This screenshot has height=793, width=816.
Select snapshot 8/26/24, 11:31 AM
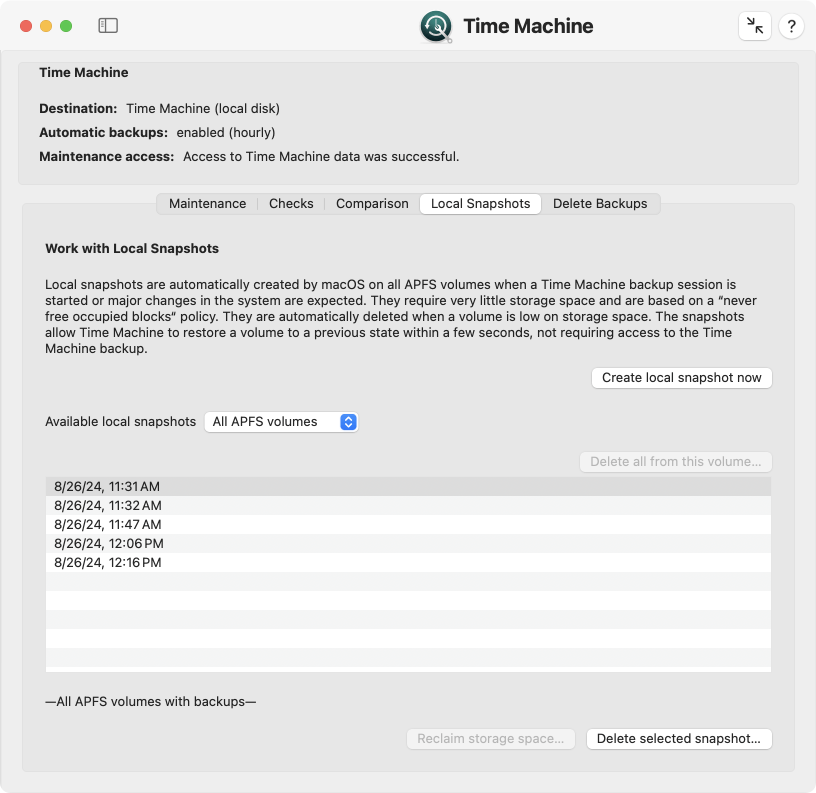pyautogui.click(x=408, y=487)
